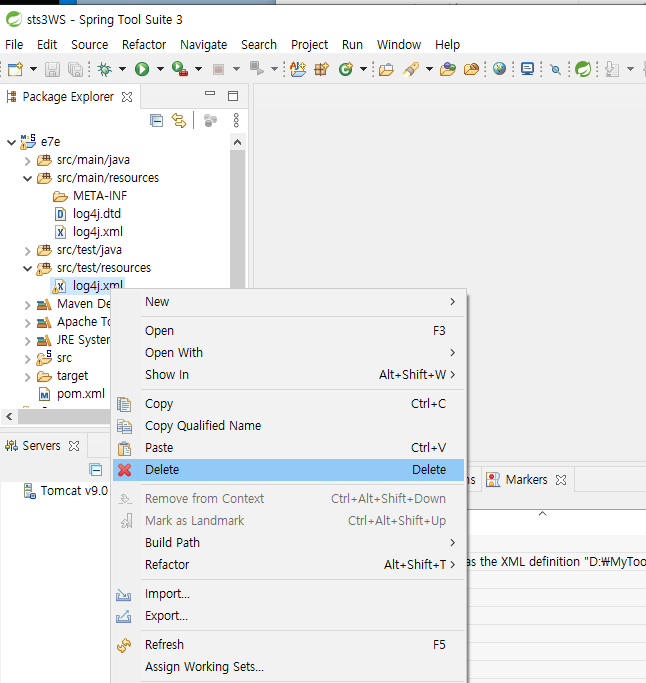646x683 pixels.
Task: Click the New Java Package icon
Action: tap(321, 69)
